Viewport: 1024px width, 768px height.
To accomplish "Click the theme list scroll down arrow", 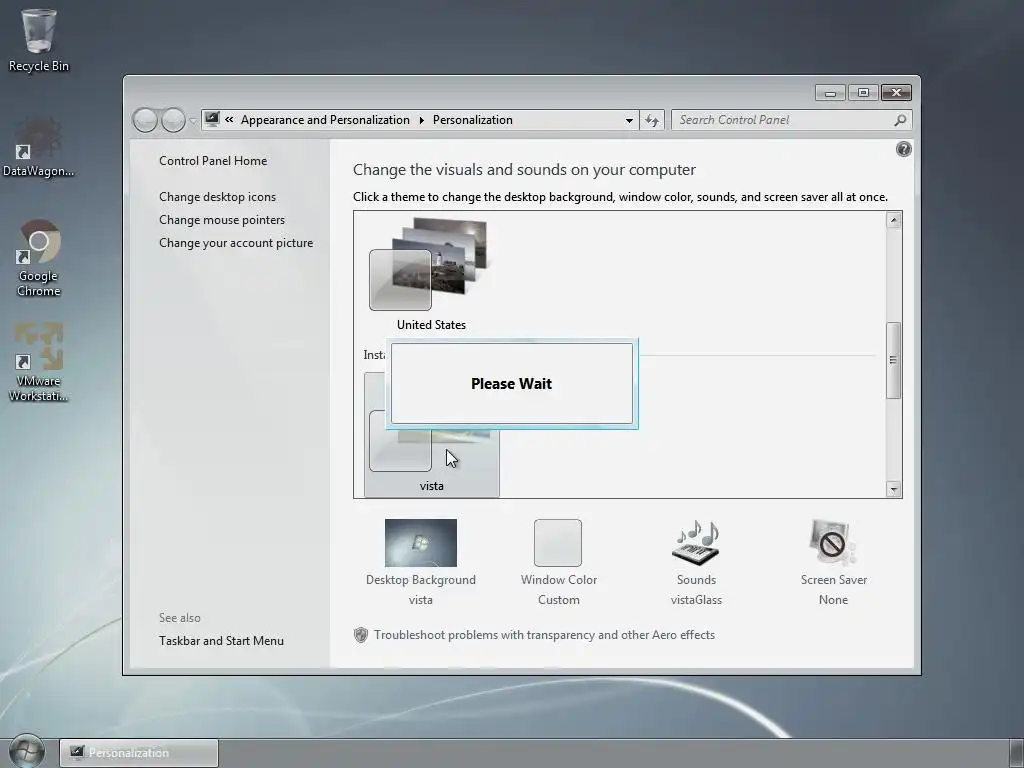I will tap(893, 489).
